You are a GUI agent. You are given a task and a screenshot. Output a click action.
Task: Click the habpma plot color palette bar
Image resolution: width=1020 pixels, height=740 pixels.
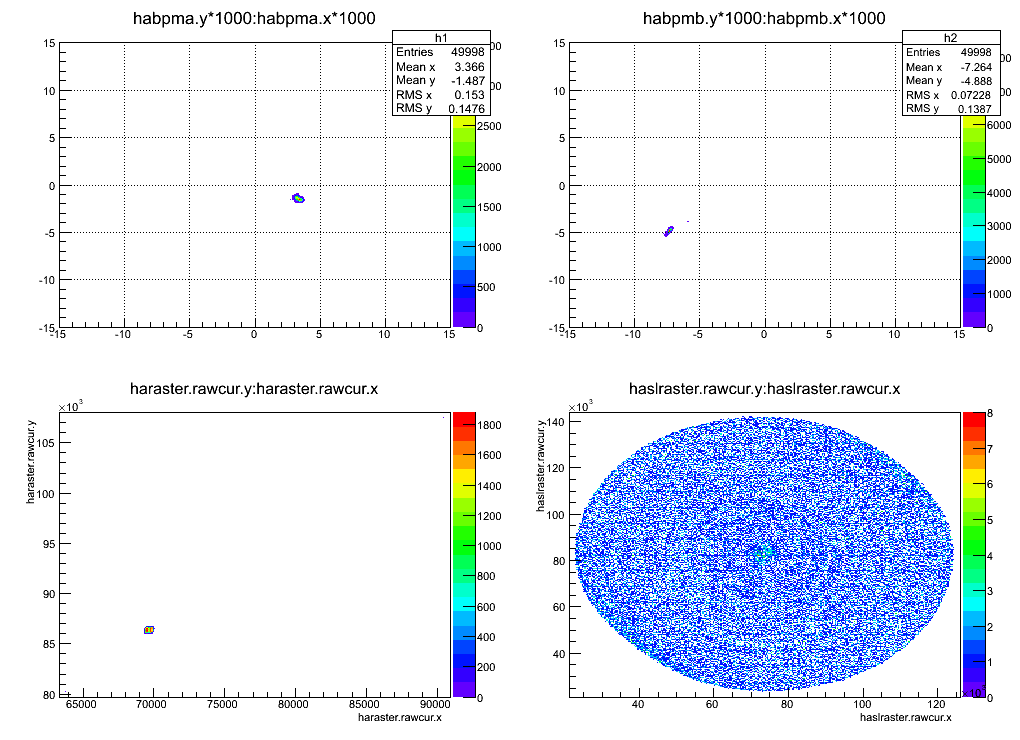pos(464,221)
